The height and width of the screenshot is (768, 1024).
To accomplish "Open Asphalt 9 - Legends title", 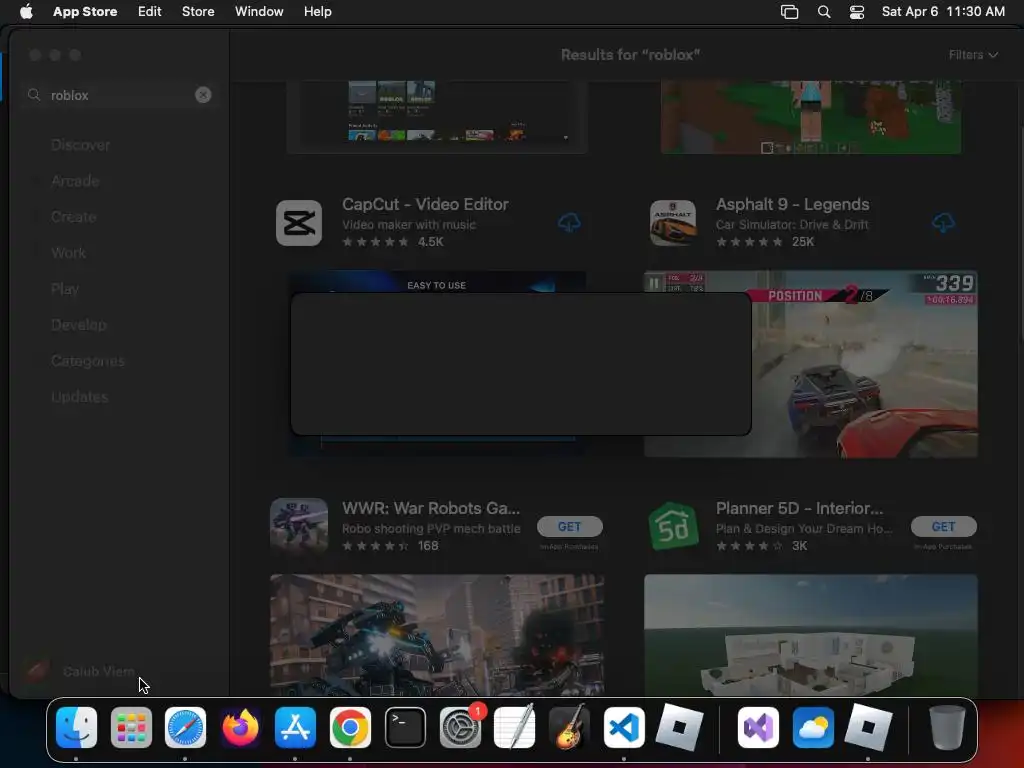I will tap(792, 204).
